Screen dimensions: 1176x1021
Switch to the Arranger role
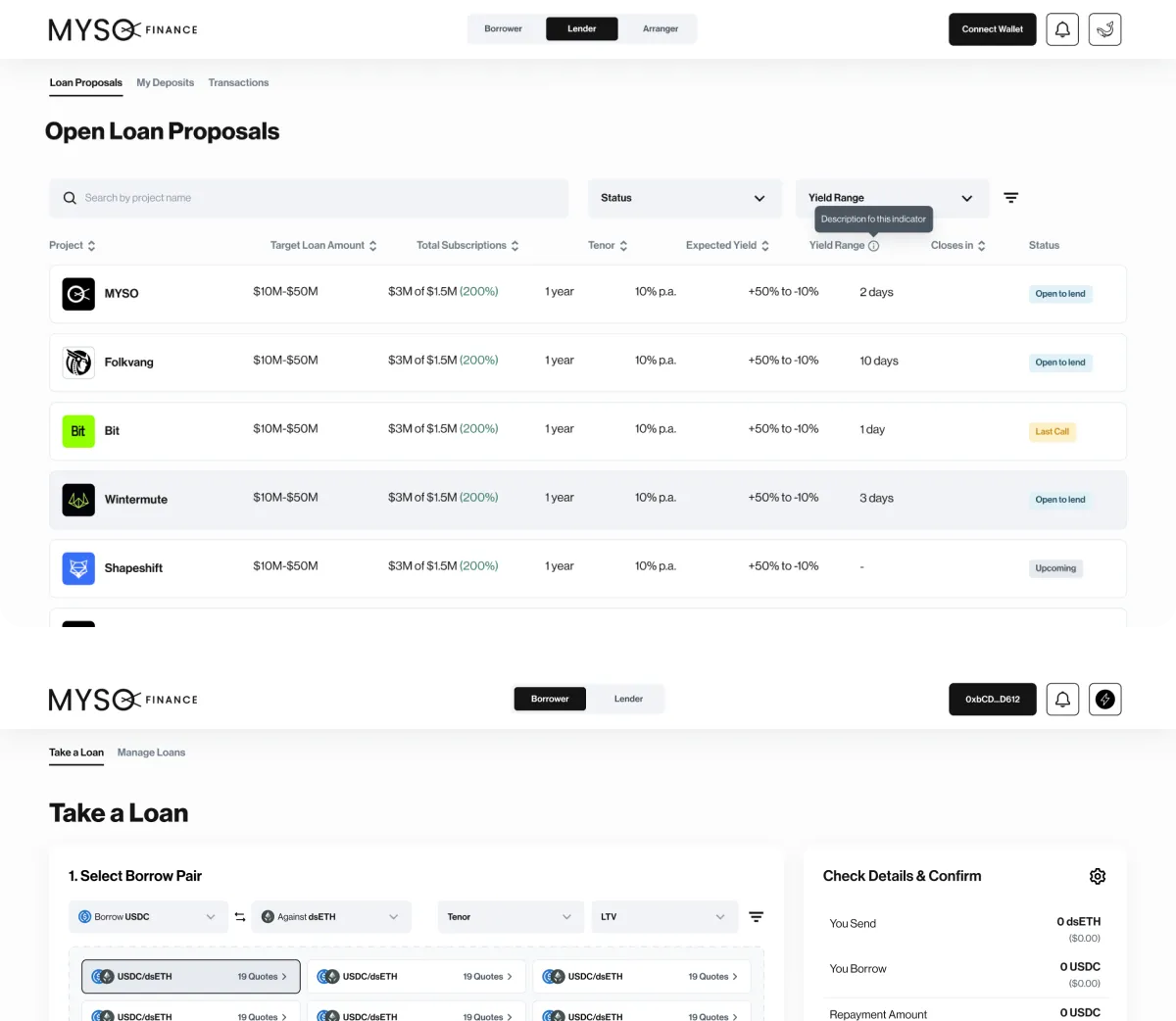pyautogui.click(x=661, y=29)
